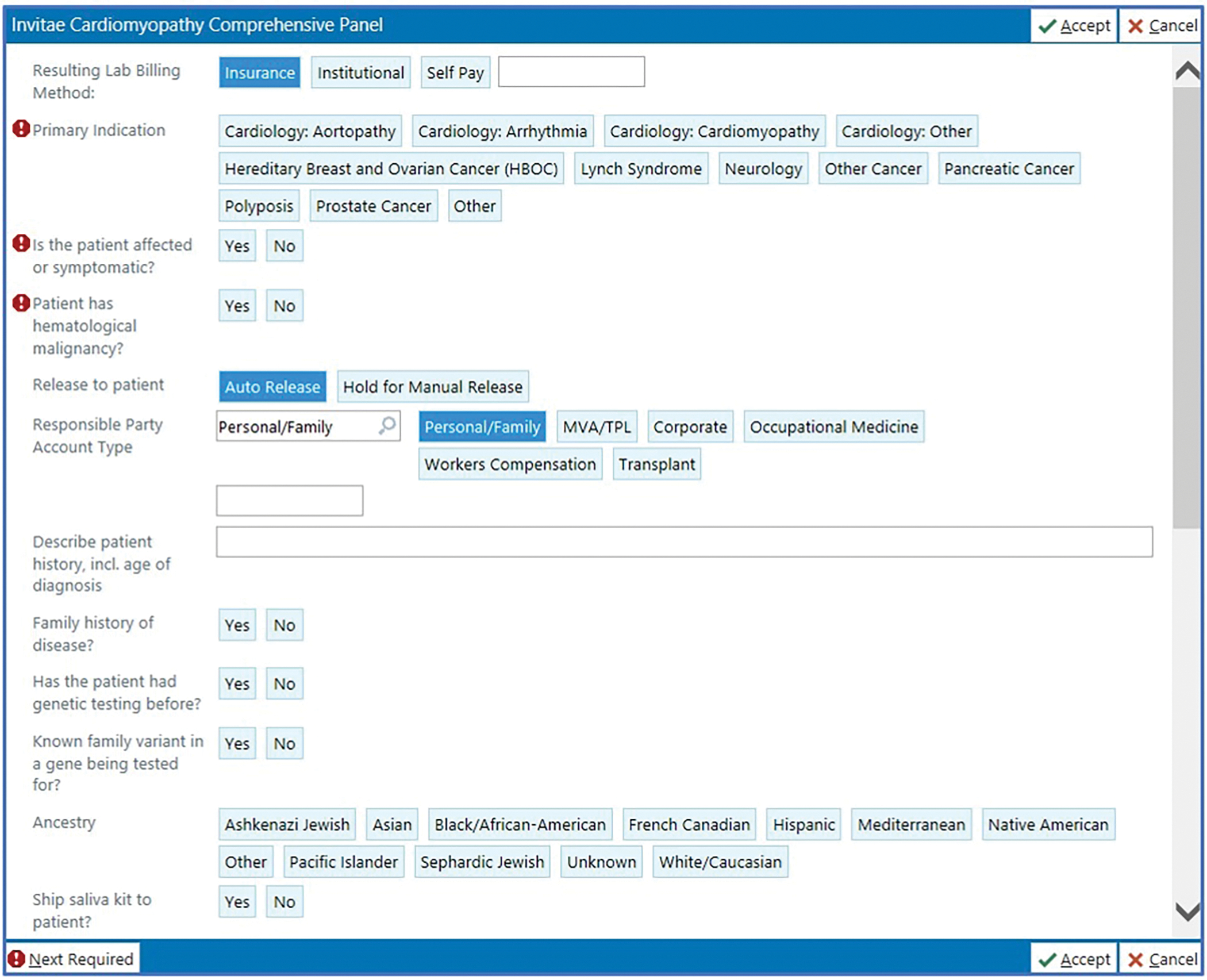Select Hold for Manual Release option
This screenshot has height=980, width=1207.
432,387
